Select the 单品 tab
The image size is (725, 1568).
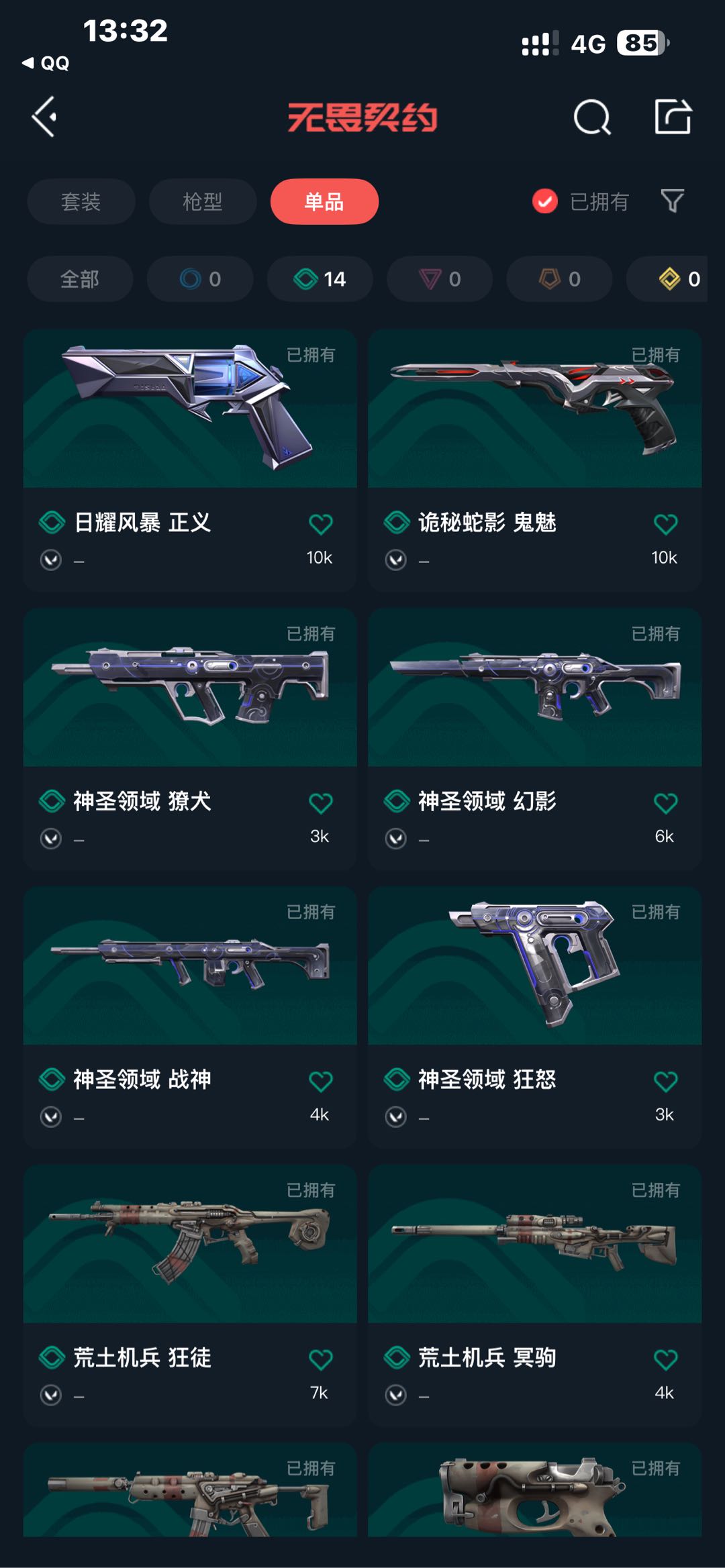tap(324, 201)
